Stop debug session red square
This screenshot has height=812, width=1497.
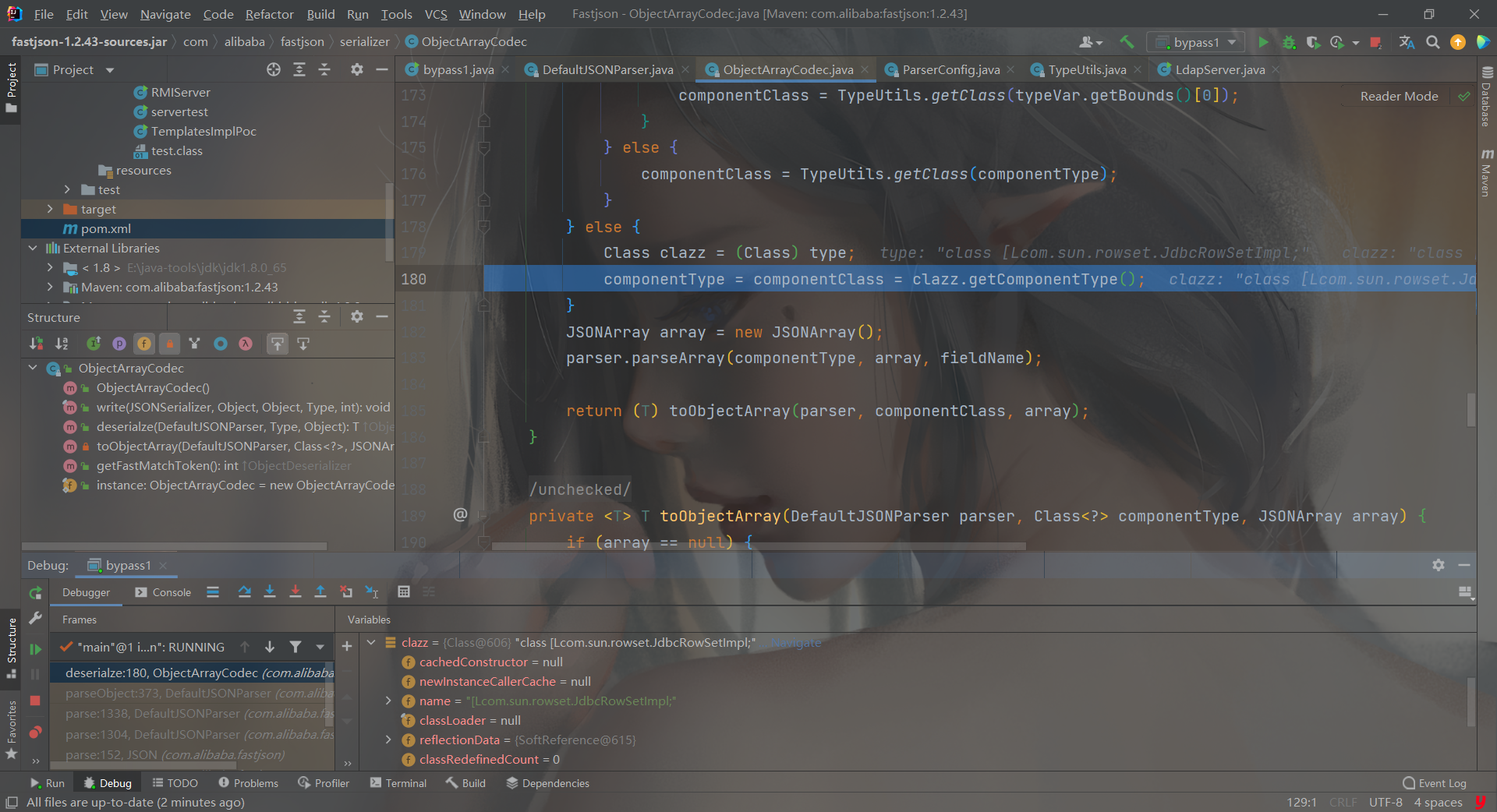coord(35,701)
